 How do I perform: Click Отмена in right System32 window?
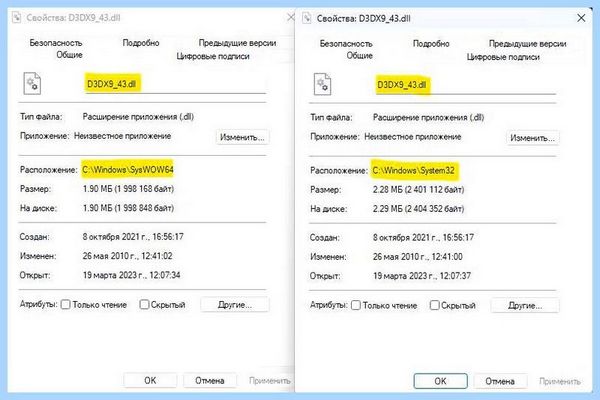(x=500, y=381)
